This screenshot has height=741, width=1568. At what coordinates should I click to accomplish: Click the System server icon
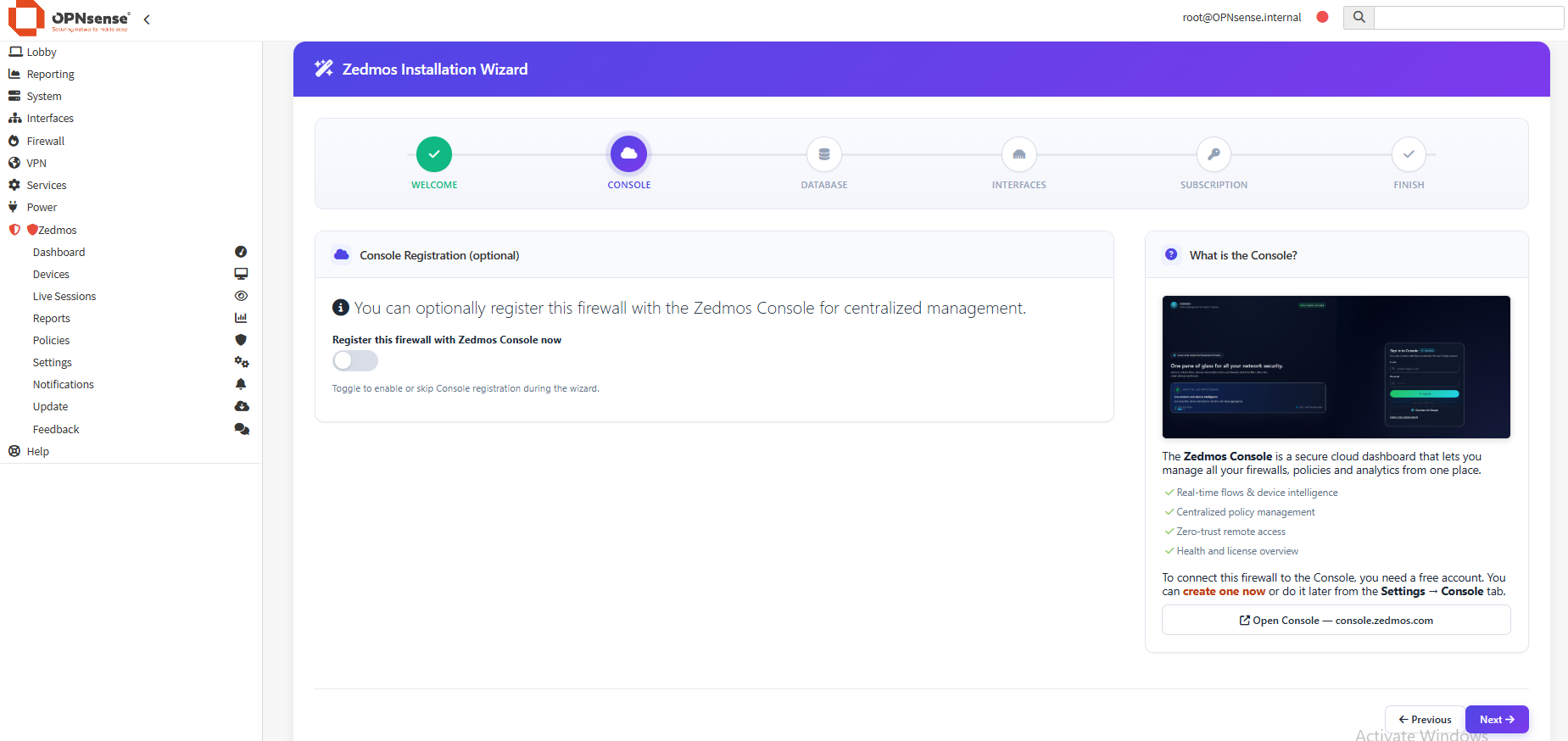(14, 96)
